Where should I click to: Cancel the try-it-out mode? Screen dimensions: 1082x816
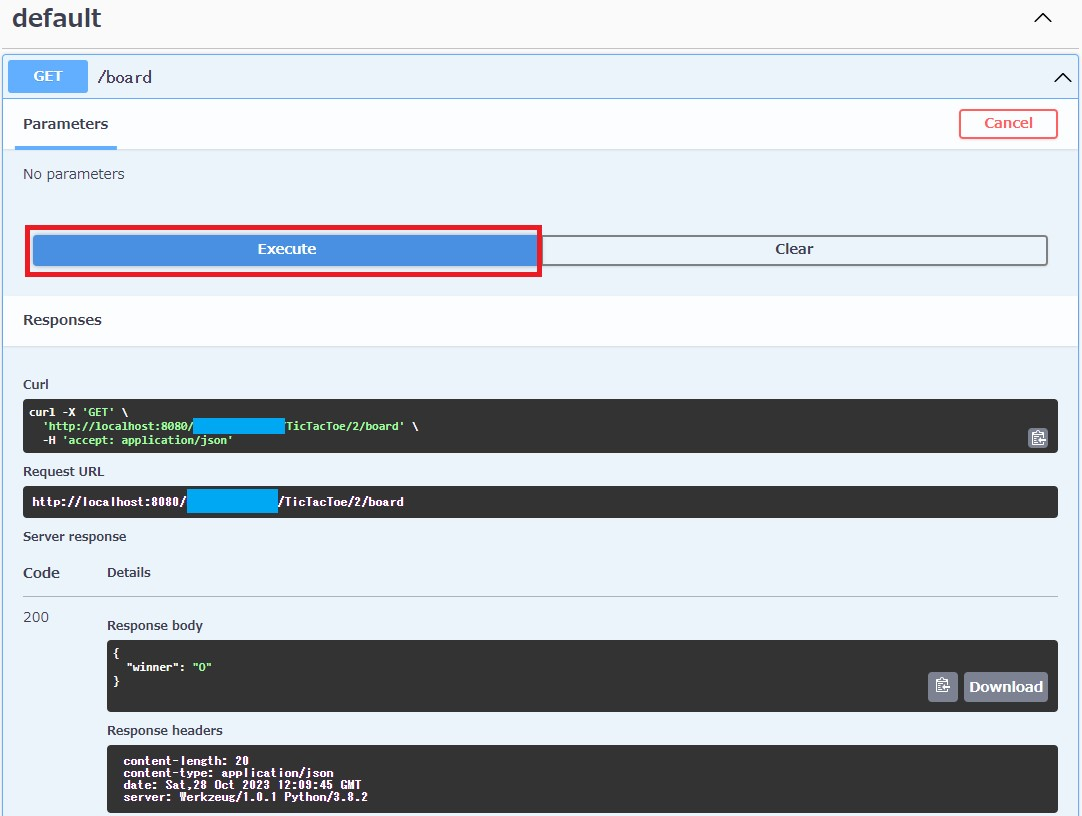point(1008,123)
